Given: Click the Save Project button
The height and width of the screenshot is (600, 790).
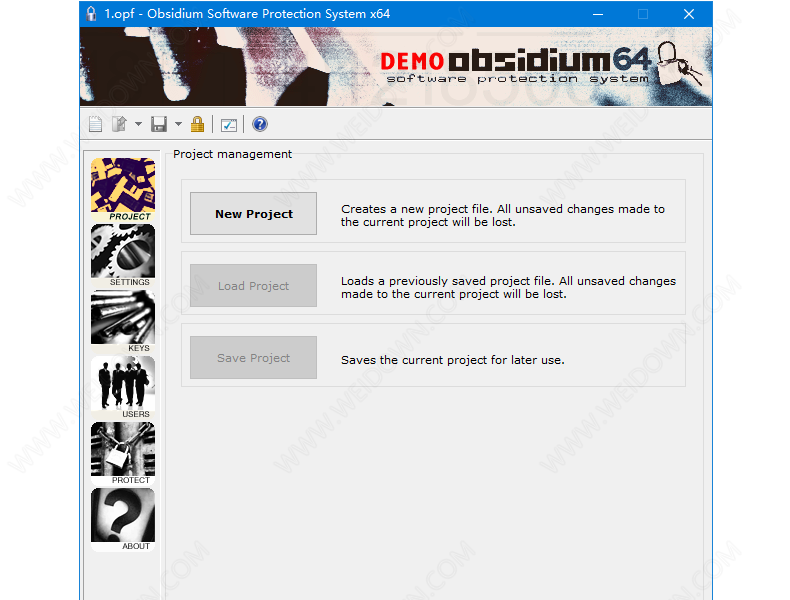Looking at the screenshot, I should click(253, 358).
